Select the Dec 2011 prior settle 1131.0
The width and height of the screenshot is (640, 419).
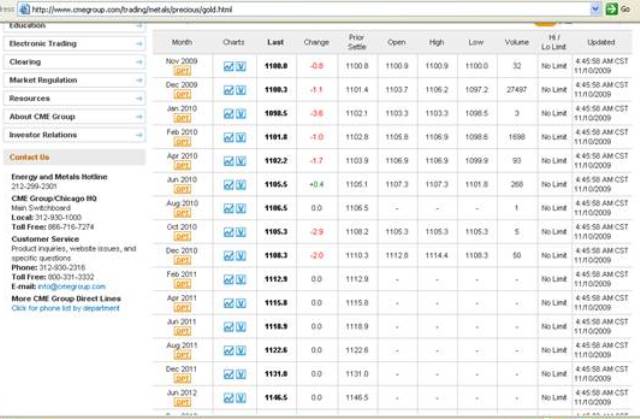coord(357,374)
